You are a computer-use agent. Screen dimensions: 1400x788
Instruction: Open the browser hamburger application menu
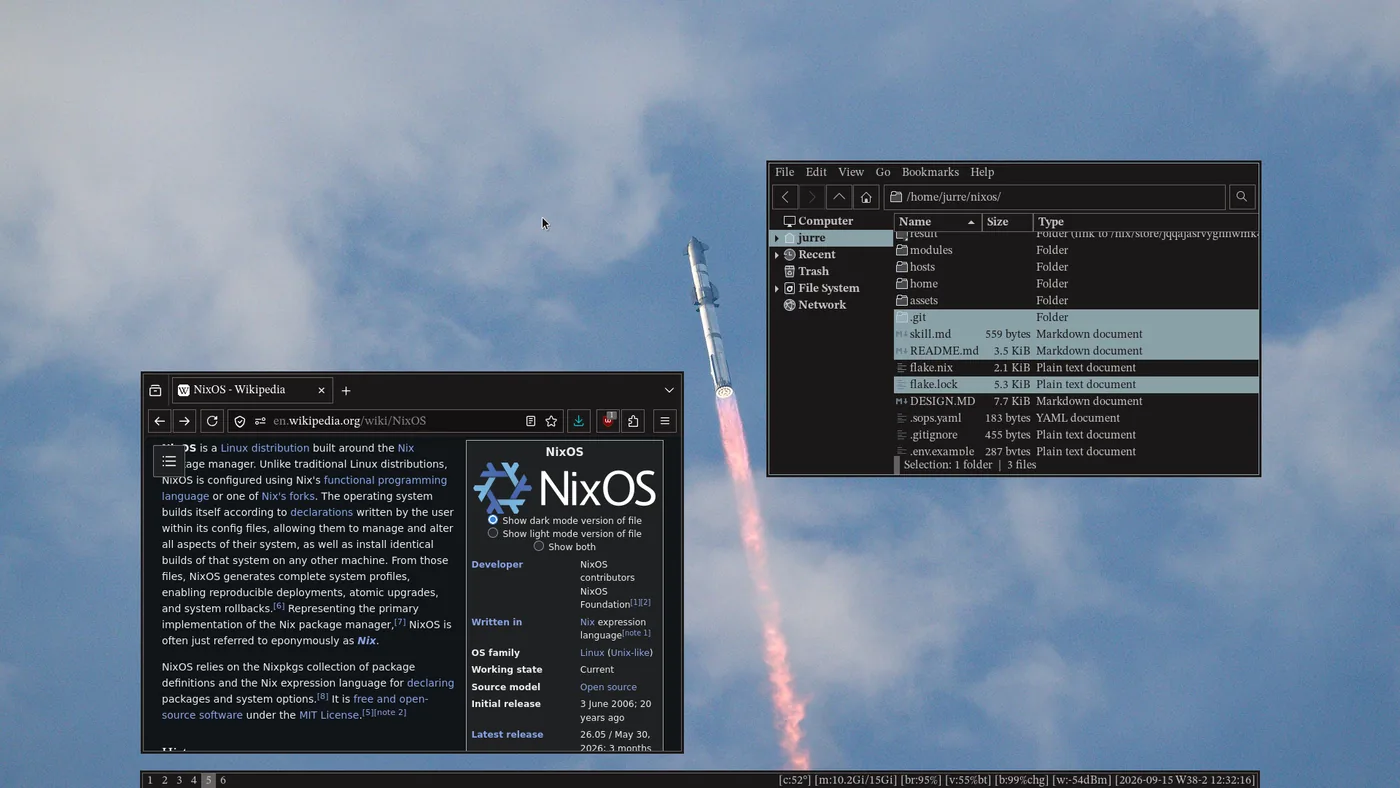664,421
